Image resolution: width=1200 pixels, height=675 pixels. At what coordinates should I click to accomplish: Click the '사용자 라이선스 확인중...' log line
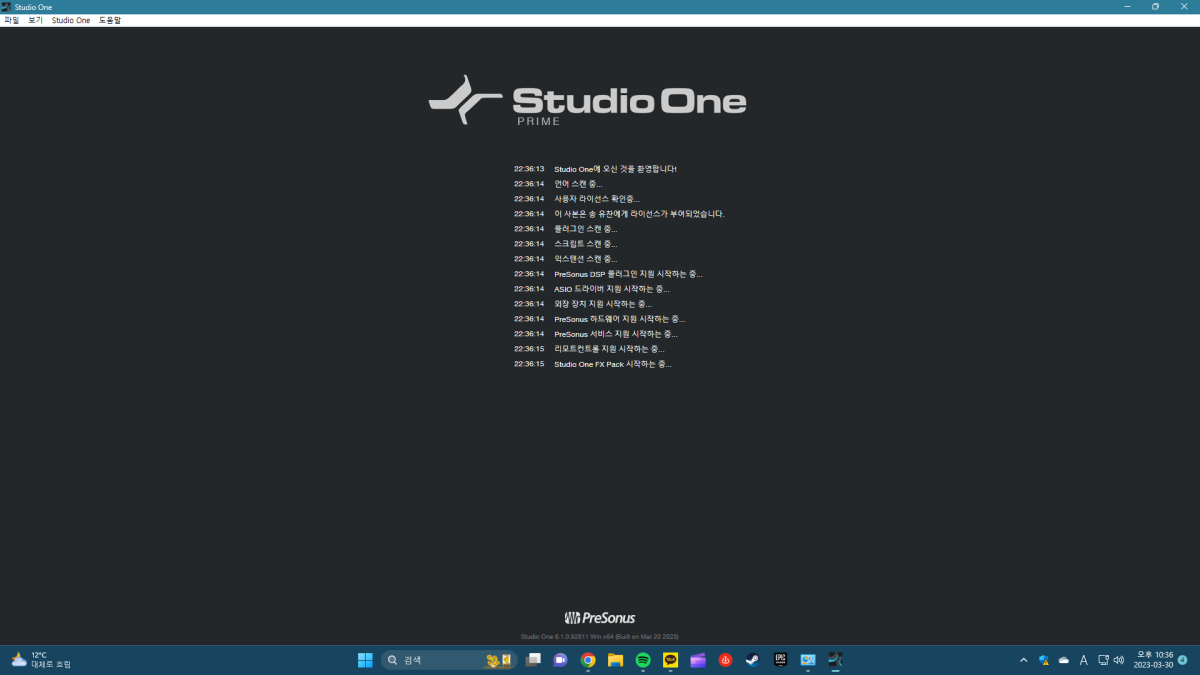tap(597, 199)
